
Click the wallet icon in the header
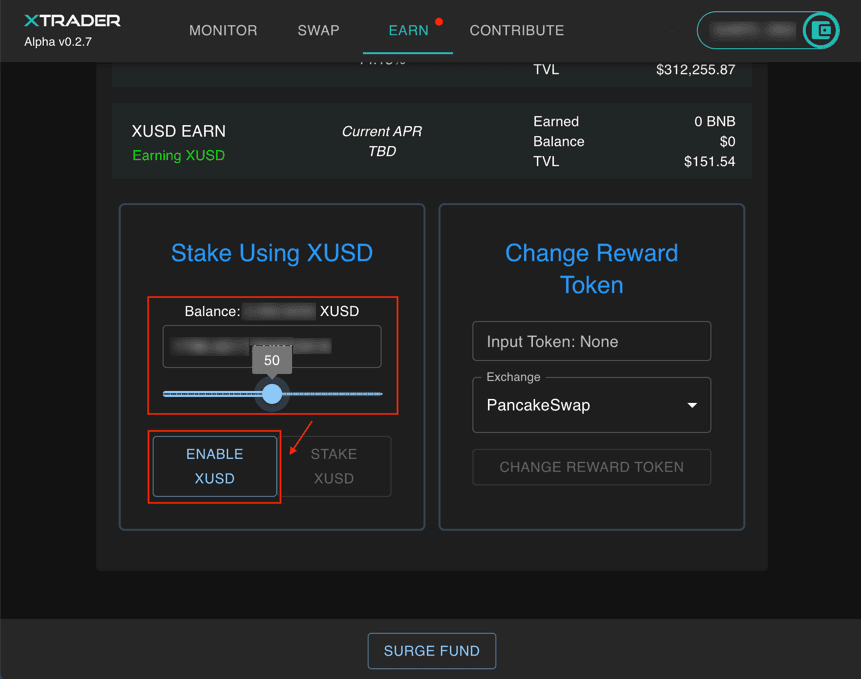pos(821,30)
